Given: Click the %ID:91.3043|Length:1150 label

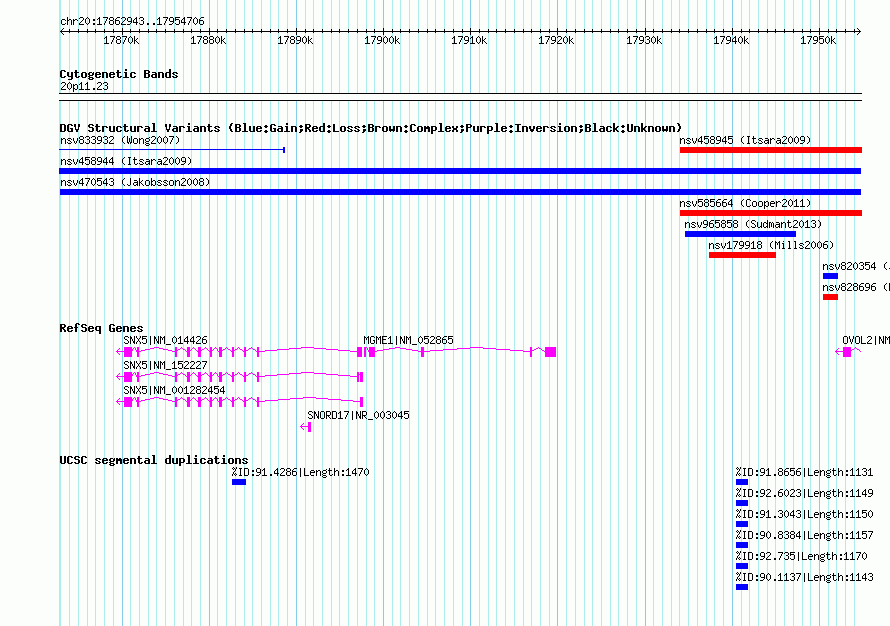Looking at the screenshot, I should click(804, 514).
